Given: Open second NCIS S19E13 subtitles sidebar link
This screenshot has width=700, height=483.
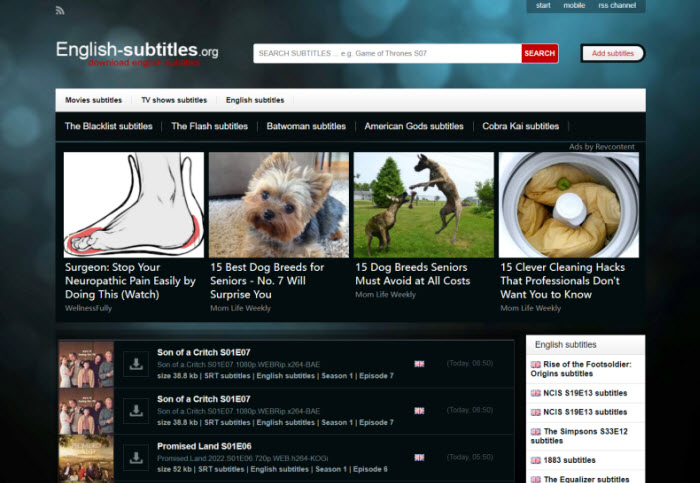Looking at the screenshot, I should pyautogui.click(x=585, y=412).
